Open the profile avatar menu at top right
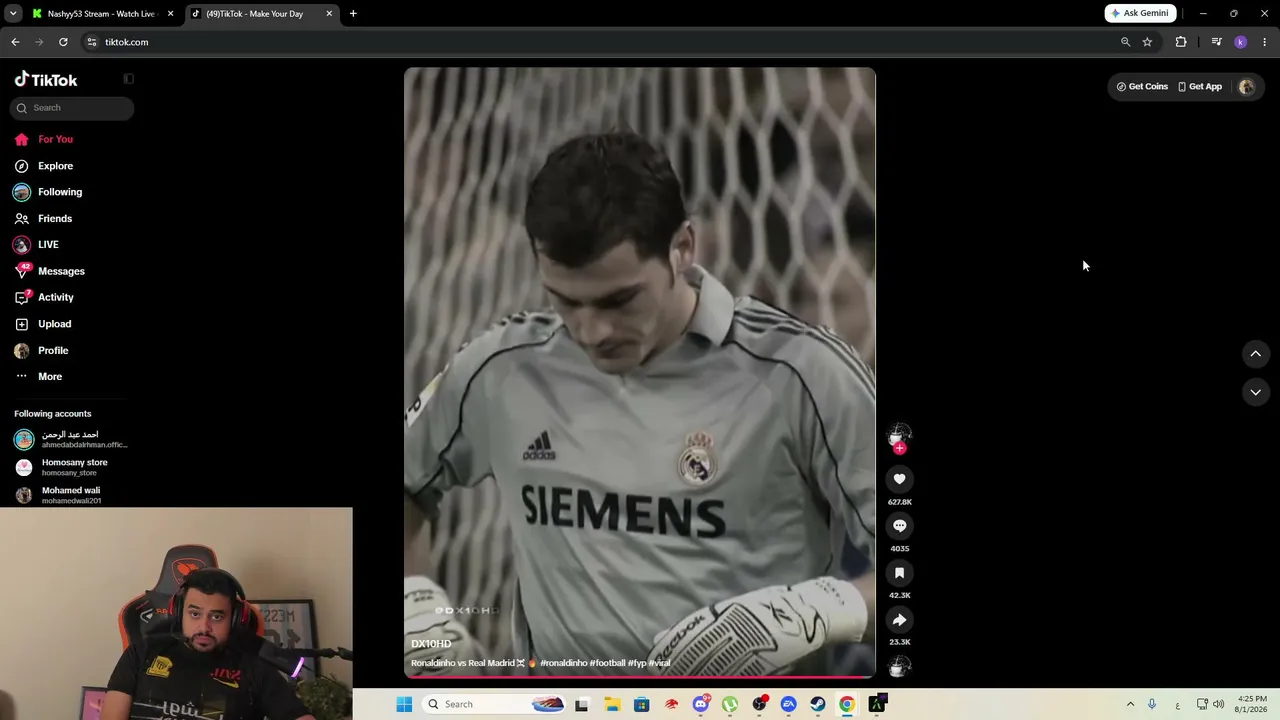 point(1246,87)
